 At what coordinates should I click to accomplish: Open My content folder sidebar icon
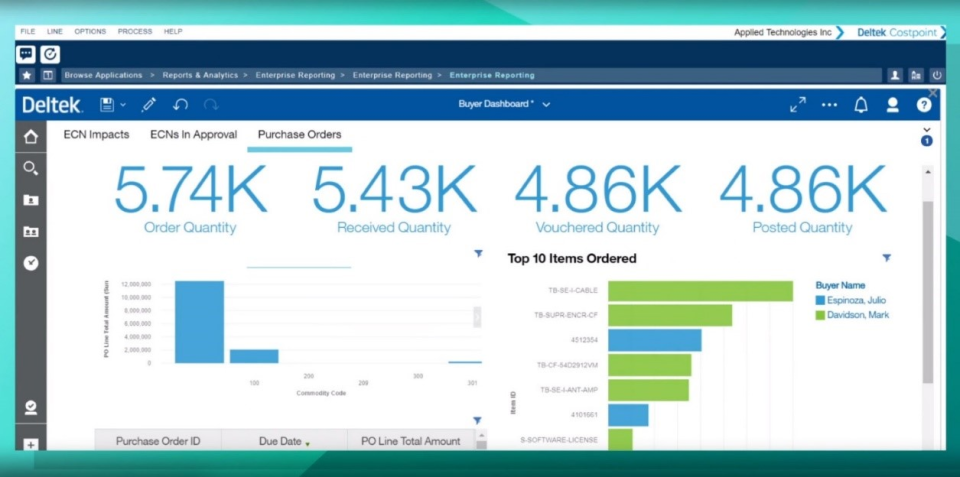coord(31,200)
